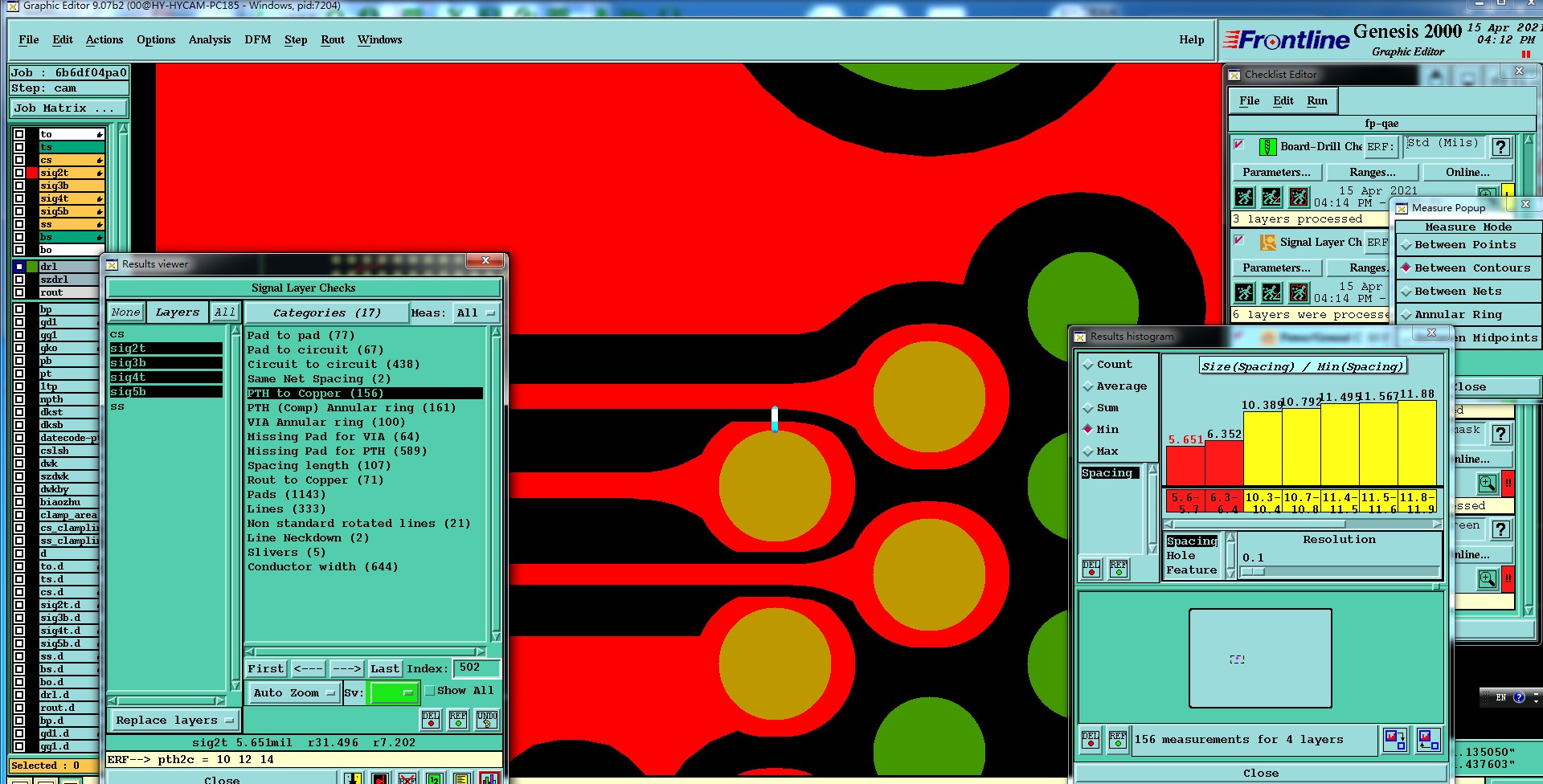Click second running-man icon under Signal Layer Checks
1543x784 pixels.
1271,292
